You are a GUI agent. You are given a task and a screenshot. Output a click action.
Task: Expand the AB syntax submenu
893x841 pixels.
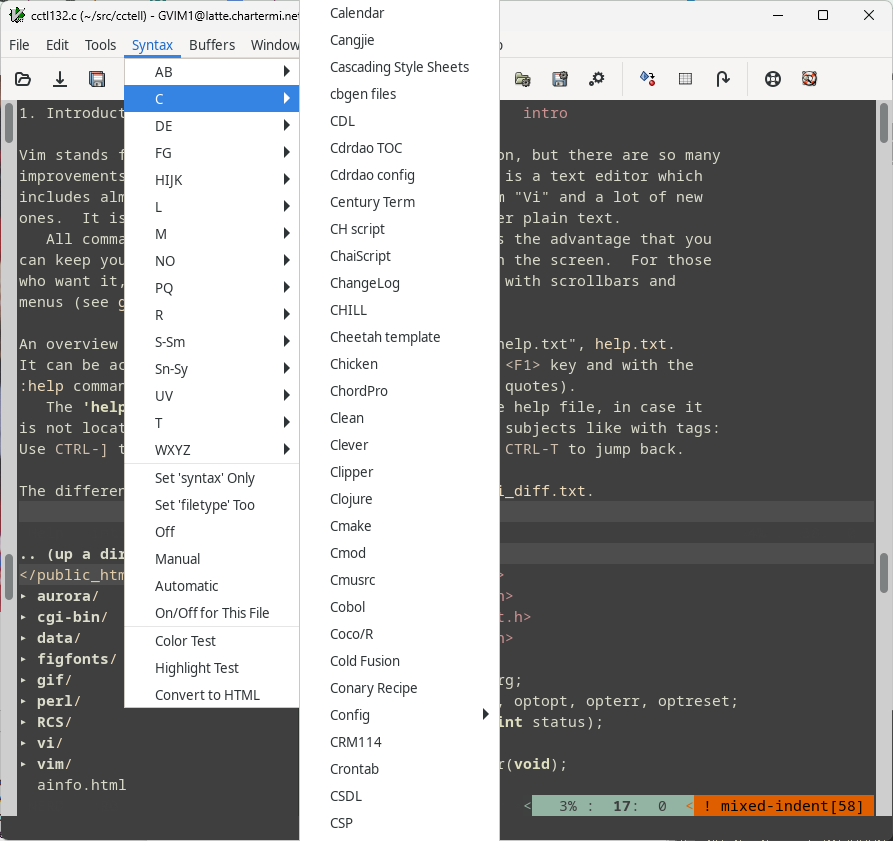pos(211,72)
